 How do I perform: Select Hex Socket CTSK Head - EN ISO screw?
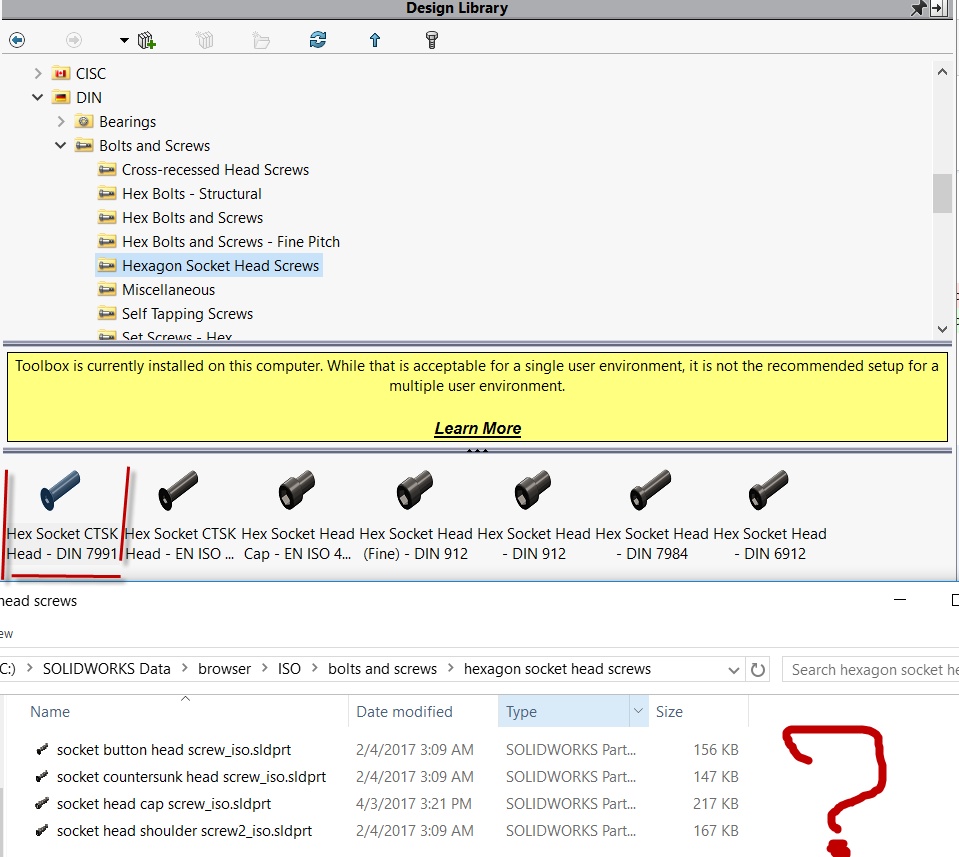point(180,517)
